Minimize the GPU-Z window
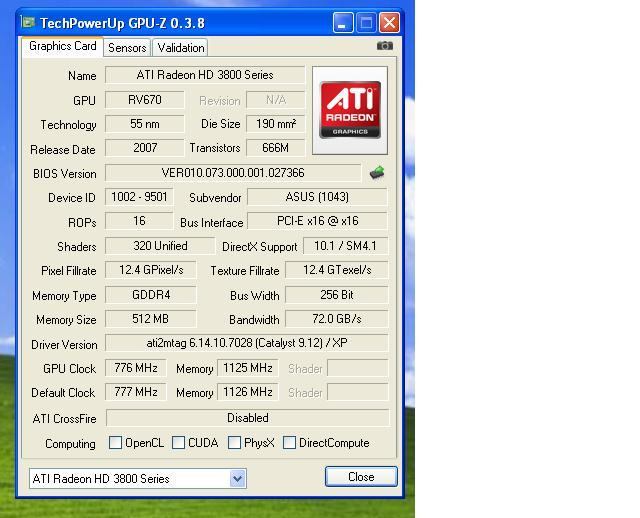The width and height of the screenshot is (640, 518). (x=343, y=22)
